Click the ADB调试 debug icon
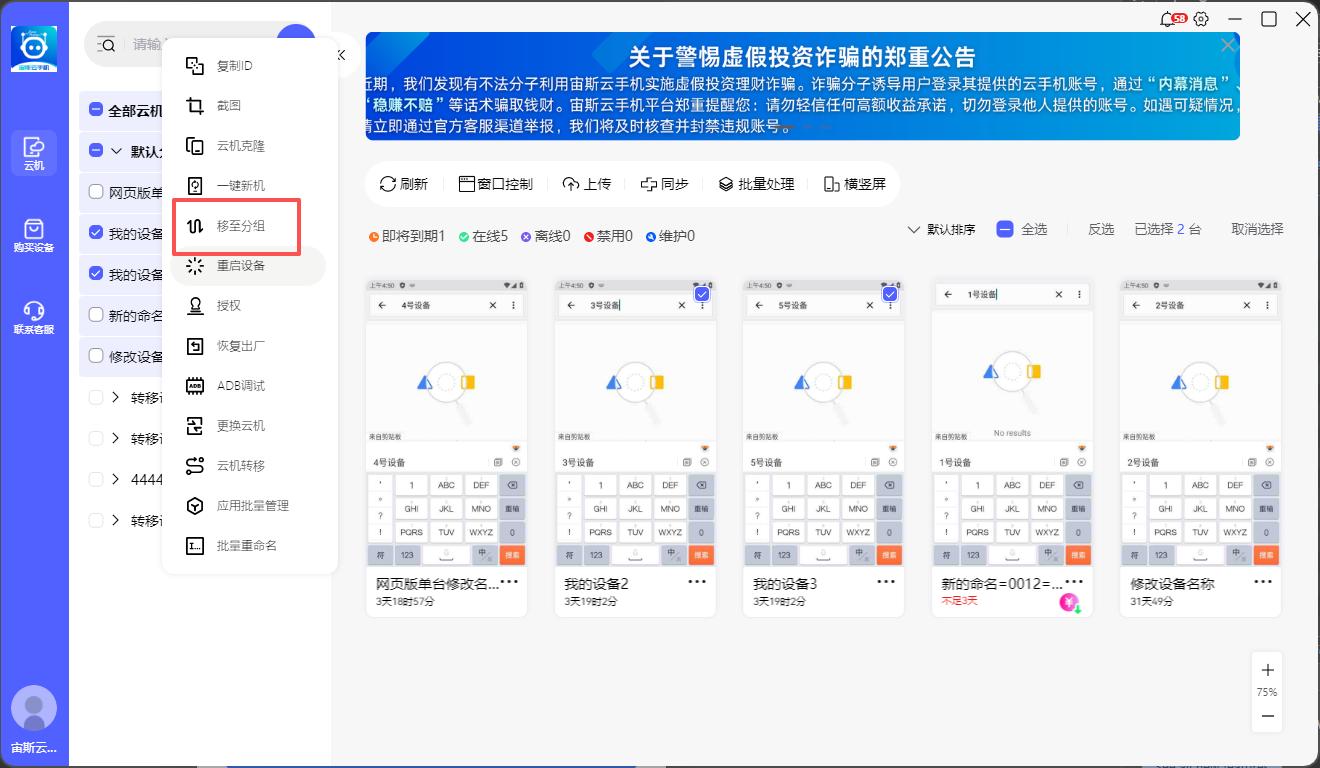1320x768 pixels. click(195, 386)
